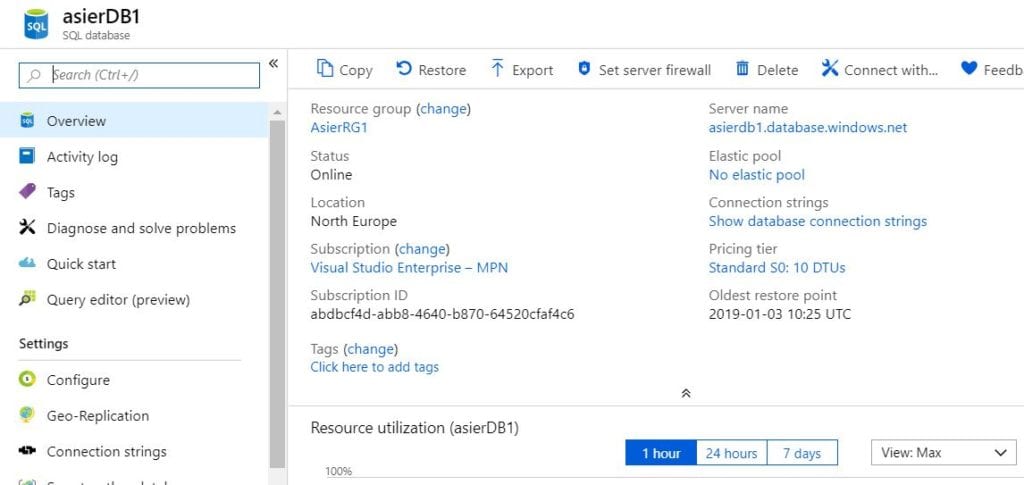Click the Query editor icon
Viewport: 1024px width, 485px height.
pos(27,300)
